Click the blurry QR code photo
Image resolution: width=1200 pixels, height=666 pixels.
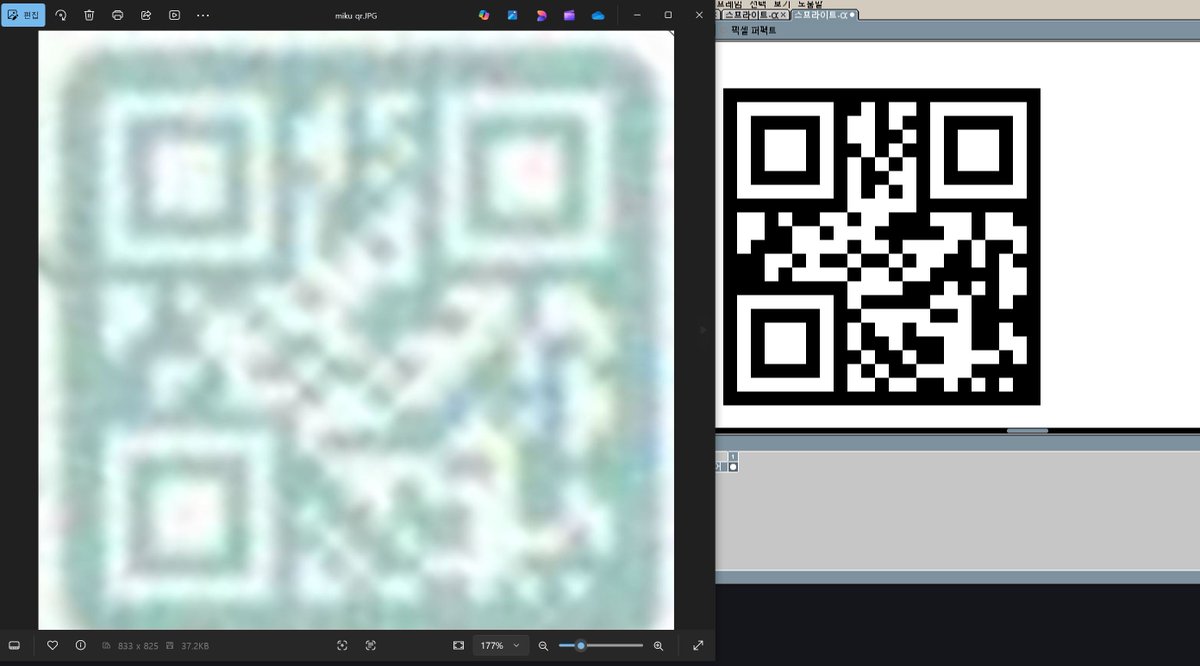(x=356, y=329)
